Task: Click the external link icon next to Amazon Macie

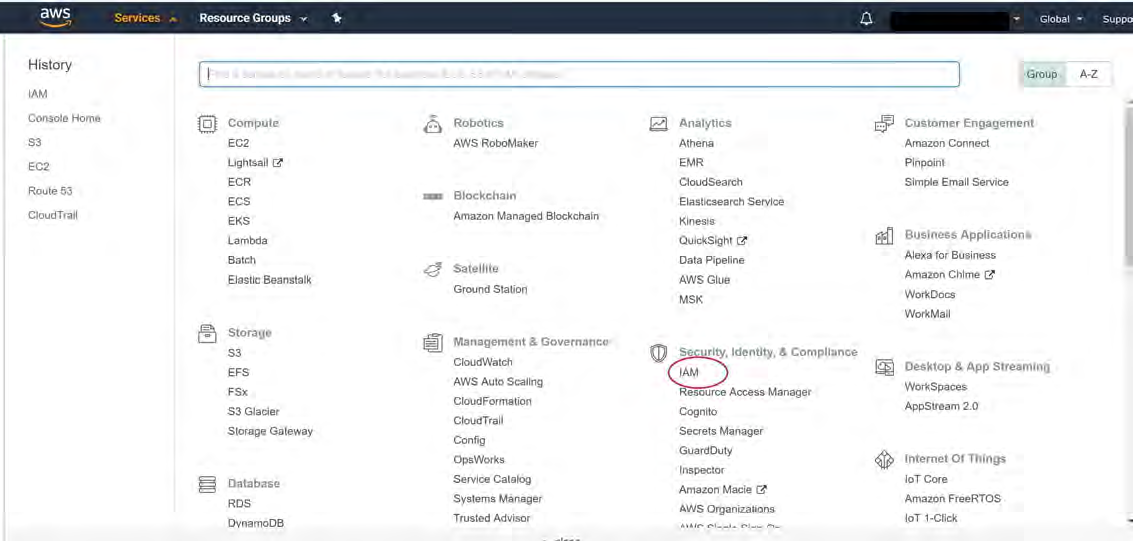Action: tap(761, 490)
